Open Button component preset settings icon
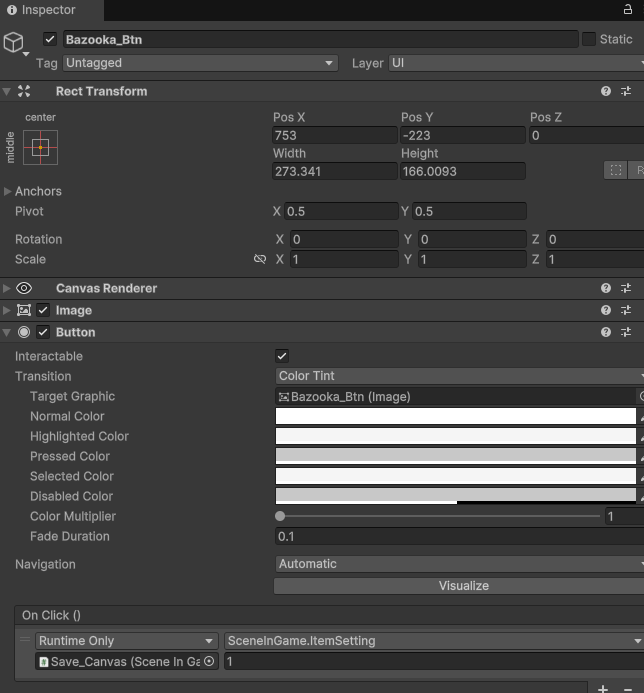 point(626,332)
